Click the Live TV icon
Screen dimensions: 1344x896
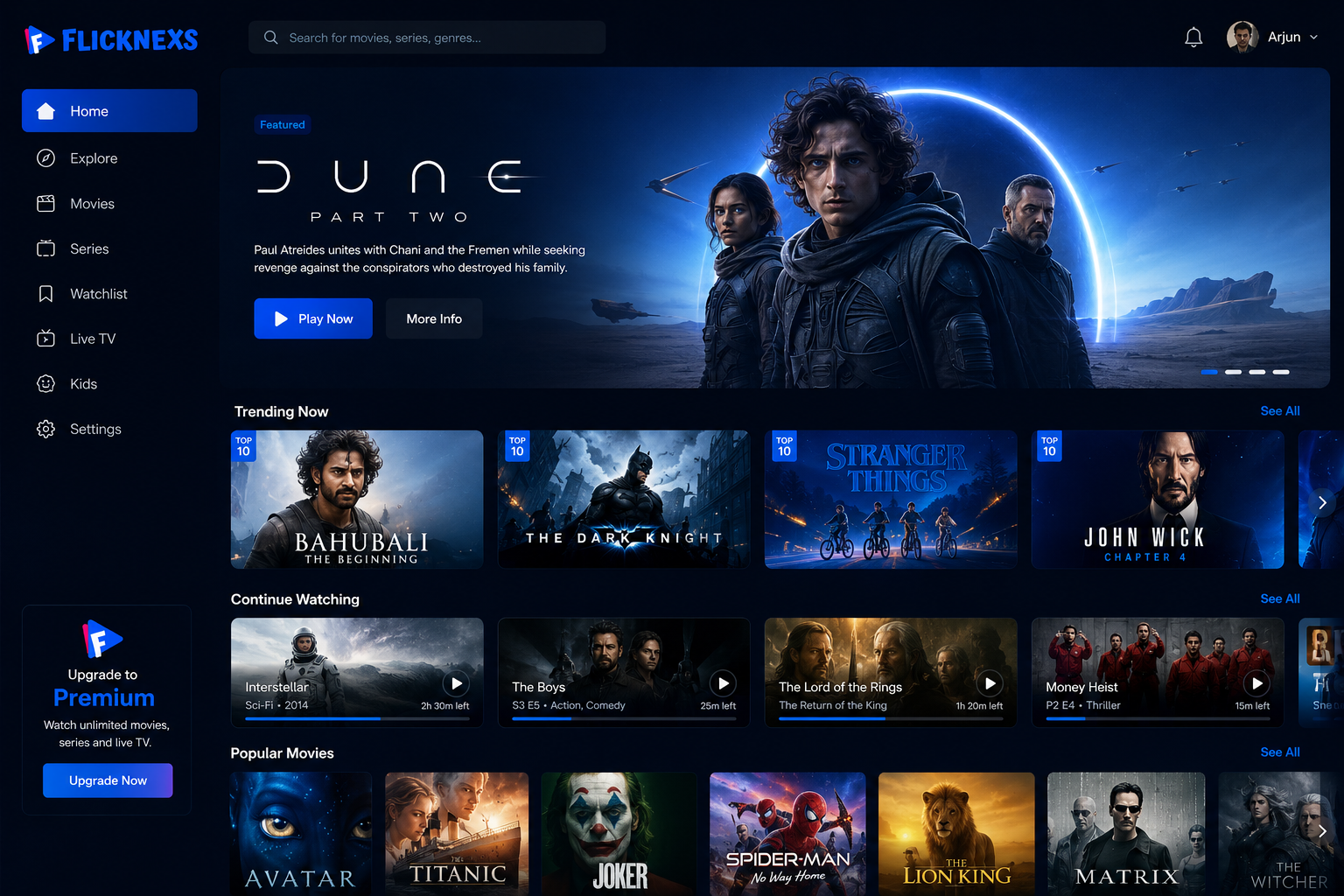pos(46,339)
